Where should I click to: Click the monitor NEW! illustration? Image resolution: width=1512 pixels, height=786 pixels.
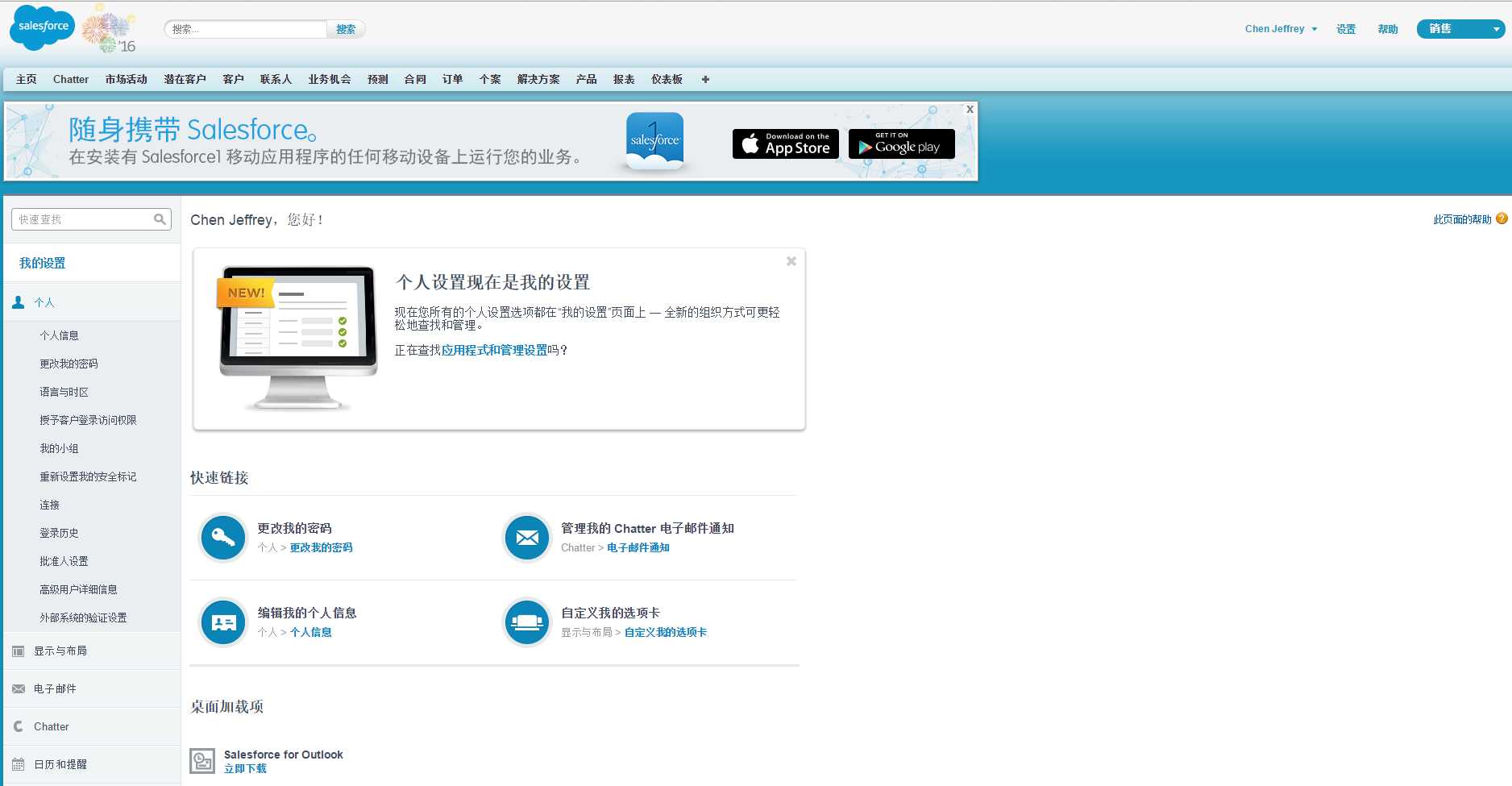click(x=297, y=338)
